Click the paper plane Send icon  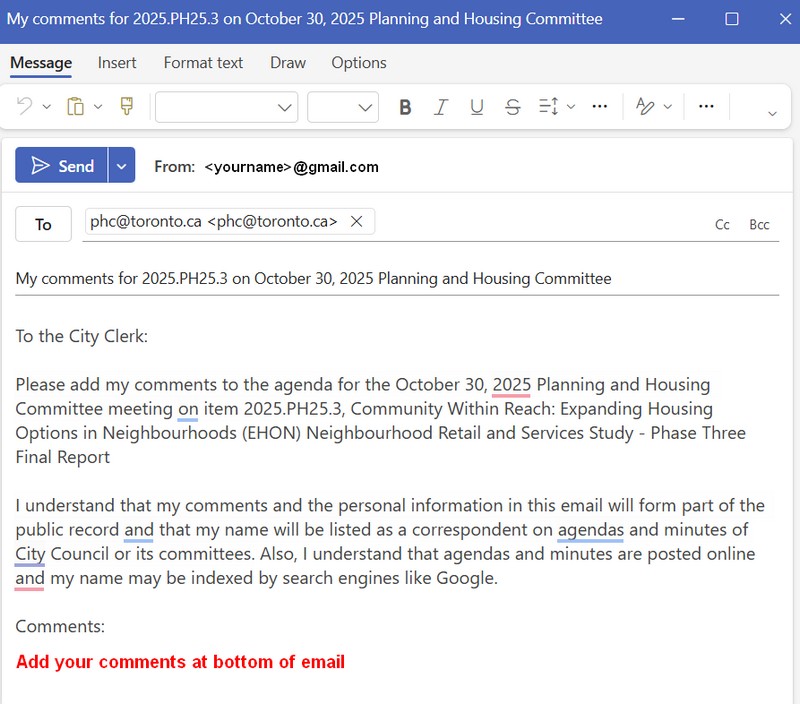pyautogui.click(x=40, y=166)
